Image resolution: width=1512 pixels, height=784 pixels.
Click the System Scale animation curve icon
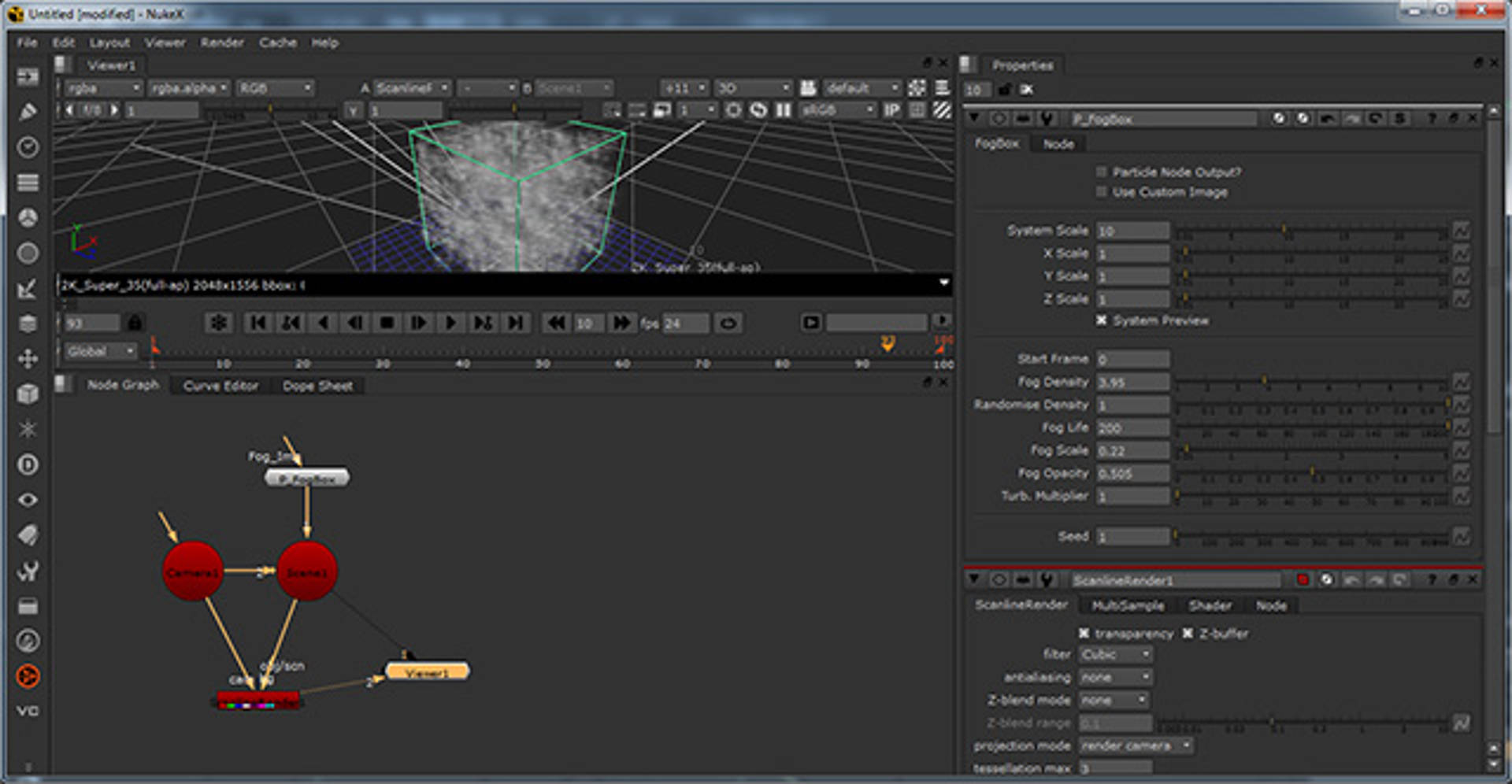click(1461, 231)
